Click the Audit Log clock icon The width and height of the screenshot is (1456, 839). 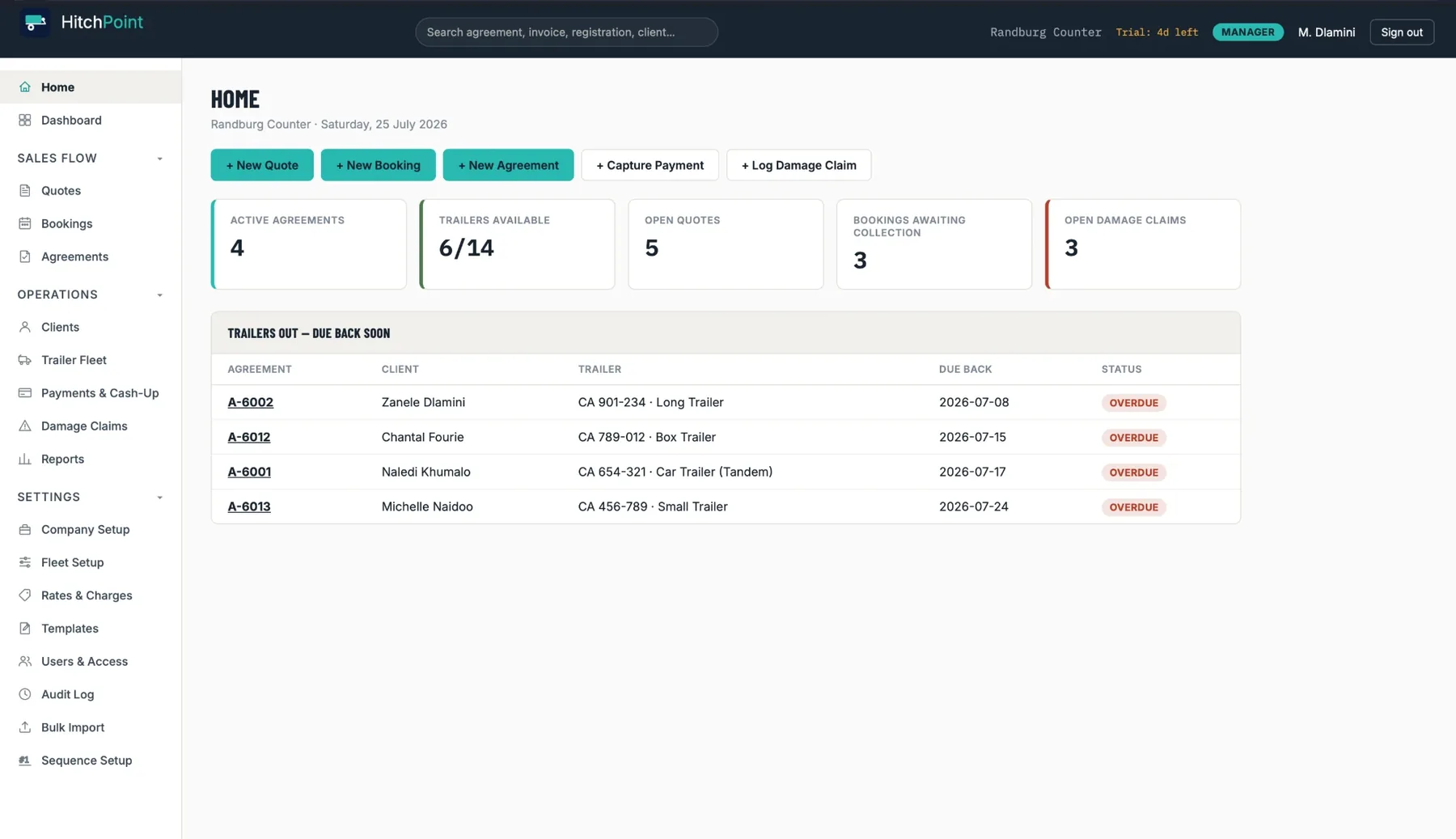click(x=25, y=694)
